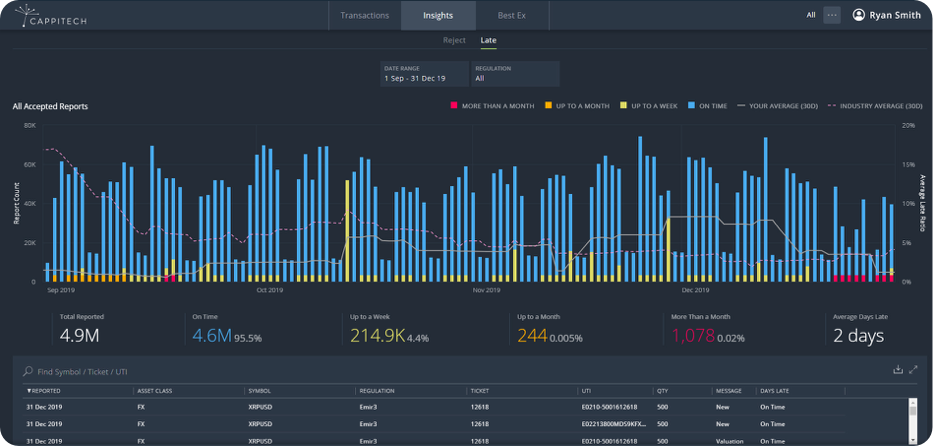Open the three-dot options menu
Viewport: 933px width, 446px height.
click(x=831, y=15)
